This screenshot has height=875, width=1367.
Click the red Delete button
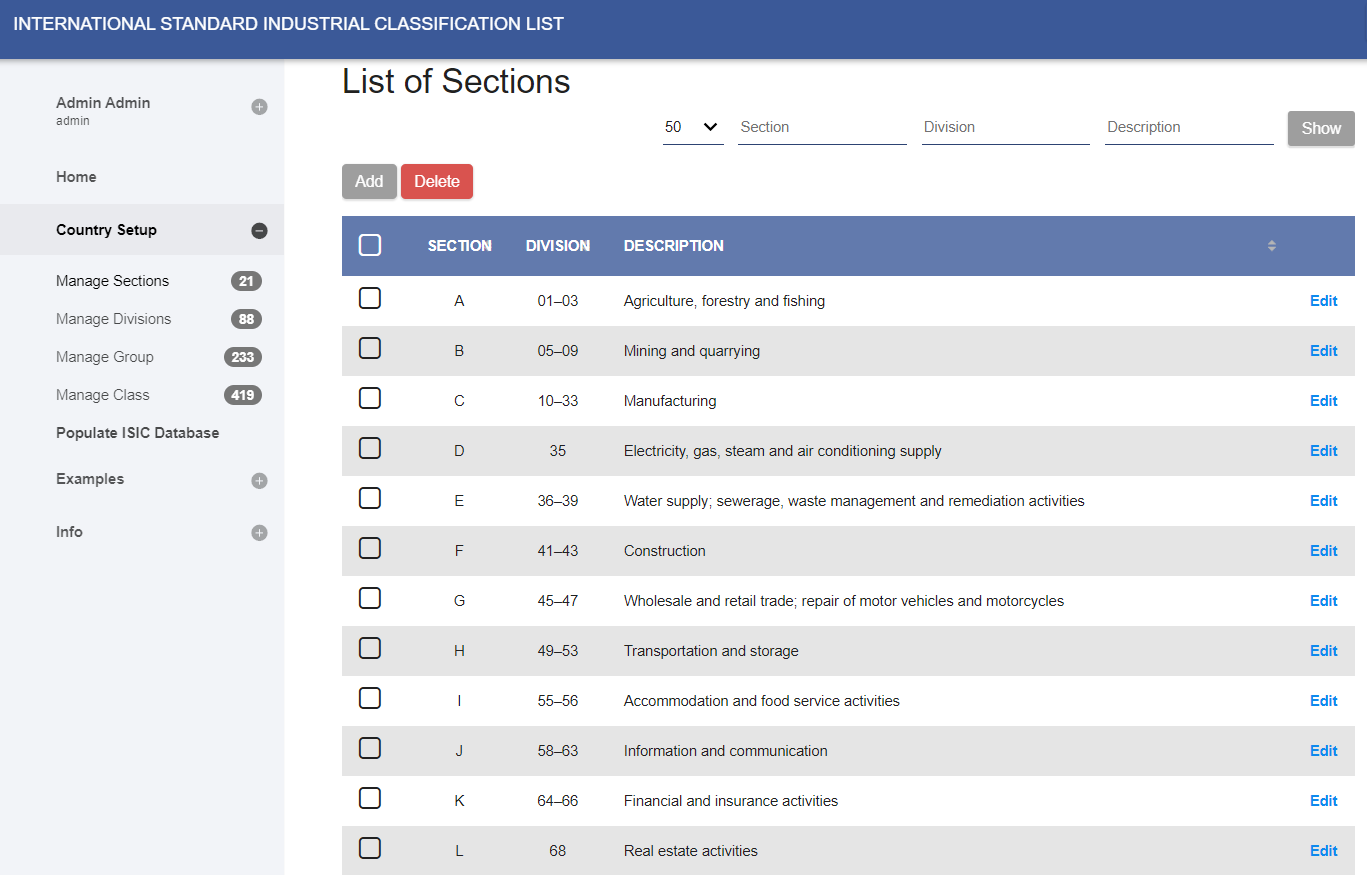point(436,181)
